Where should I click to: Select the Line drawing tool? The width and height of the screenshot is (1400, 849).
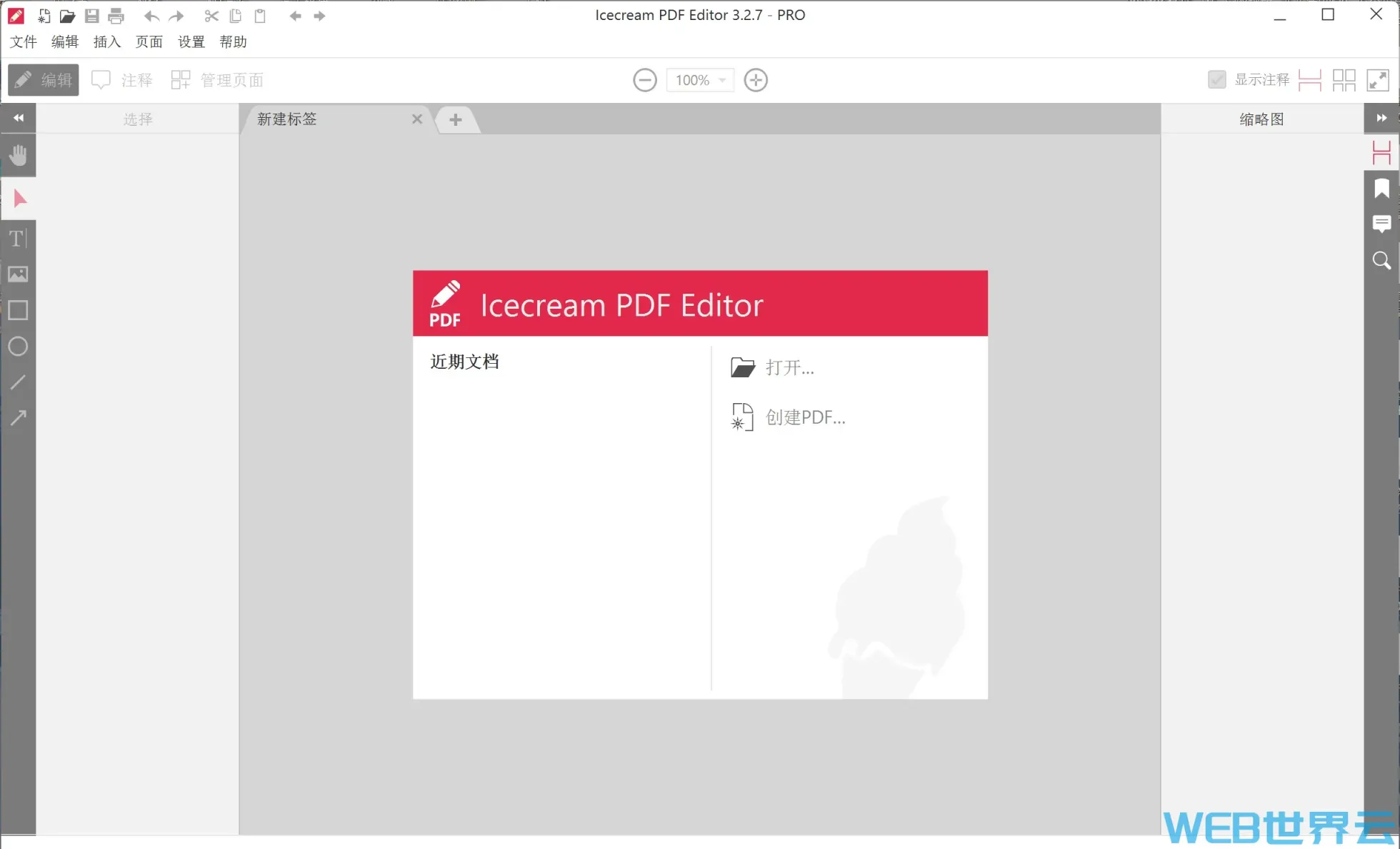pos(18,382)
